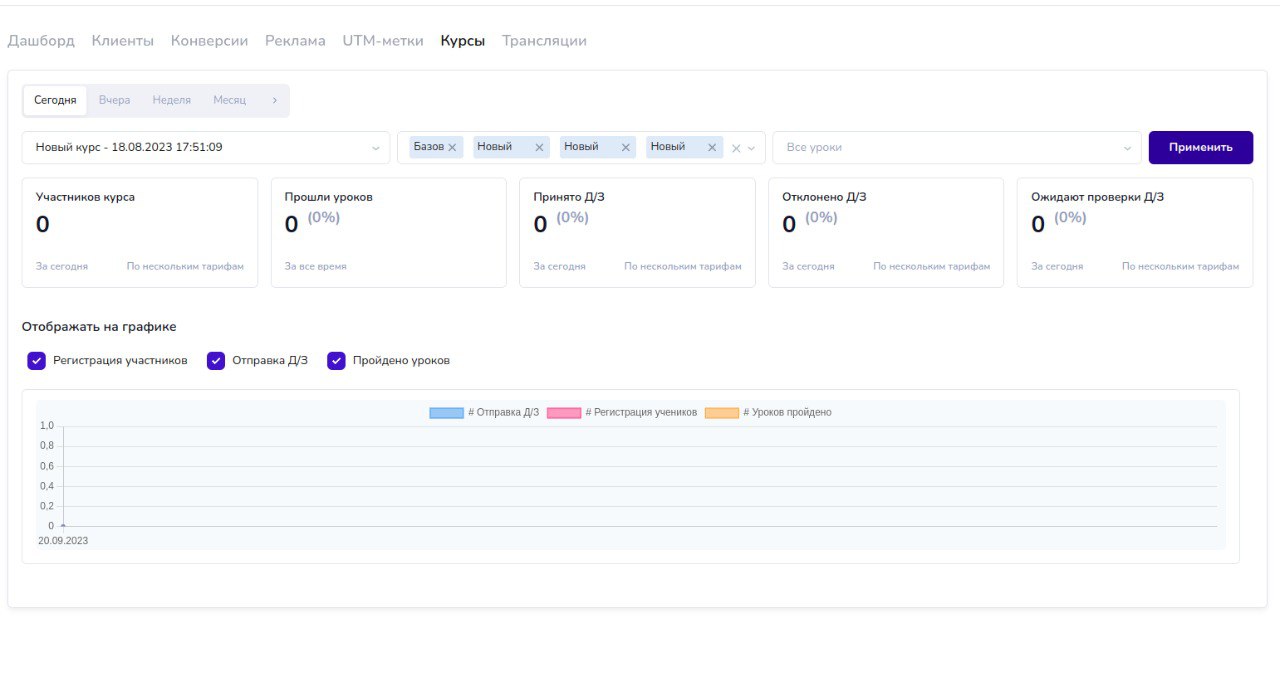Uncheck the 'Отправка Д/З' checkbox
1280x696 pixels.
[216, 361]
